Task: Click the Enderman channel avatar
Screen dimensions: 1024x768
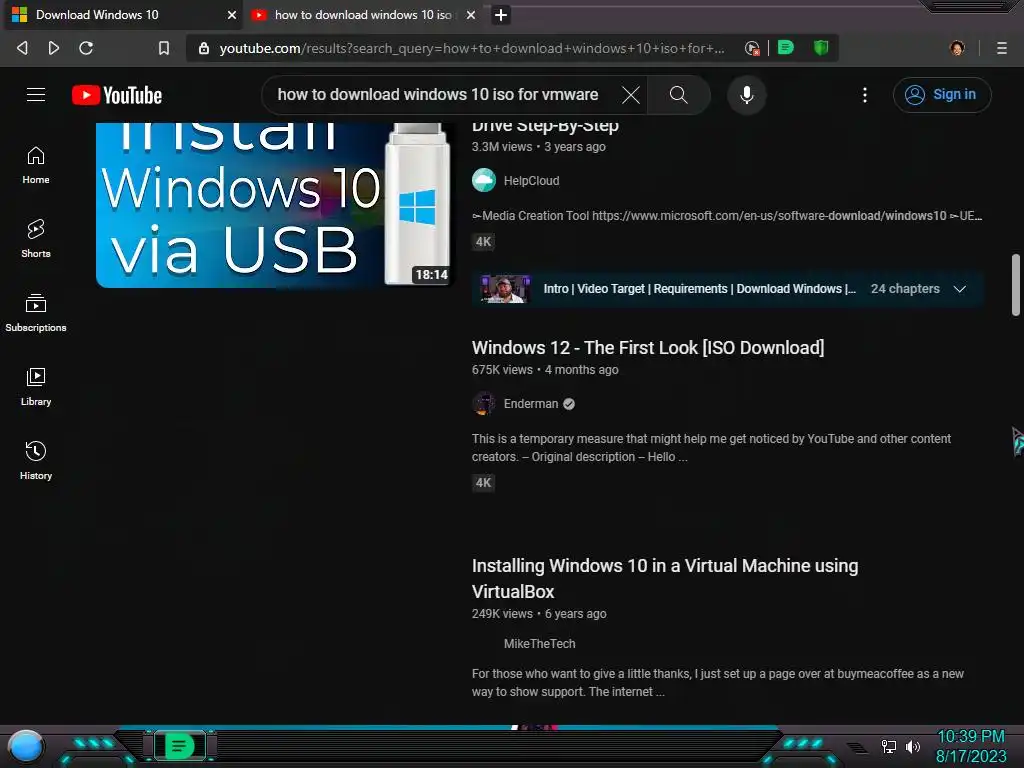Action: pyautogui.click(x=484, y=404)
